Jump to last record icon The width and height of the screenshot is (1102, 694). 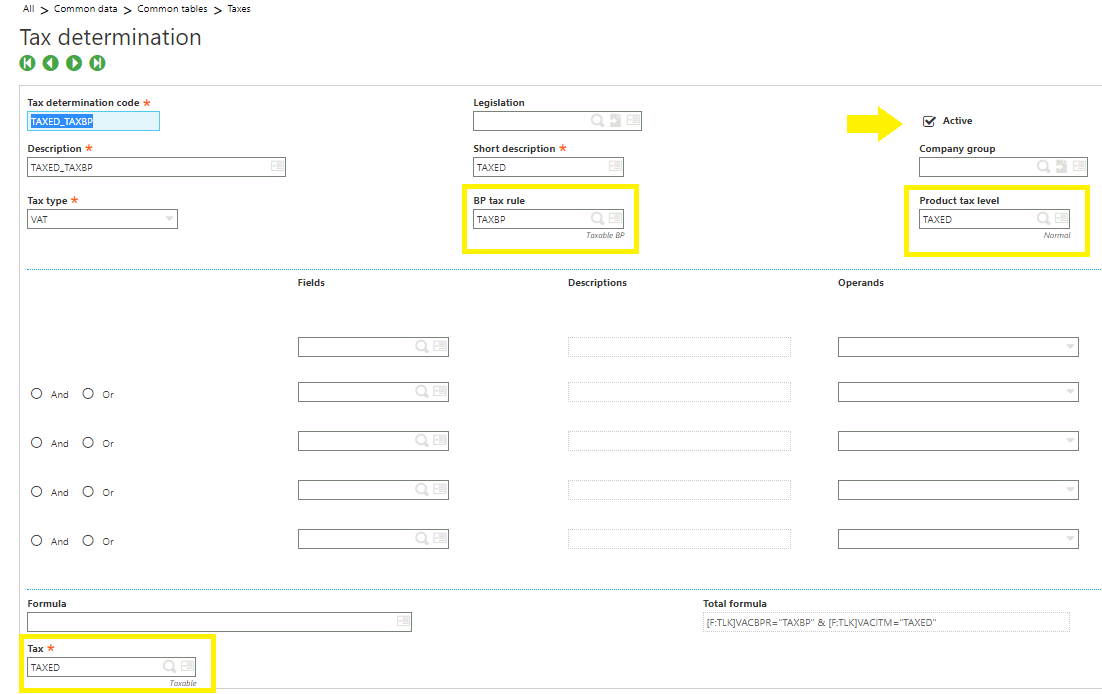point(97,63)
